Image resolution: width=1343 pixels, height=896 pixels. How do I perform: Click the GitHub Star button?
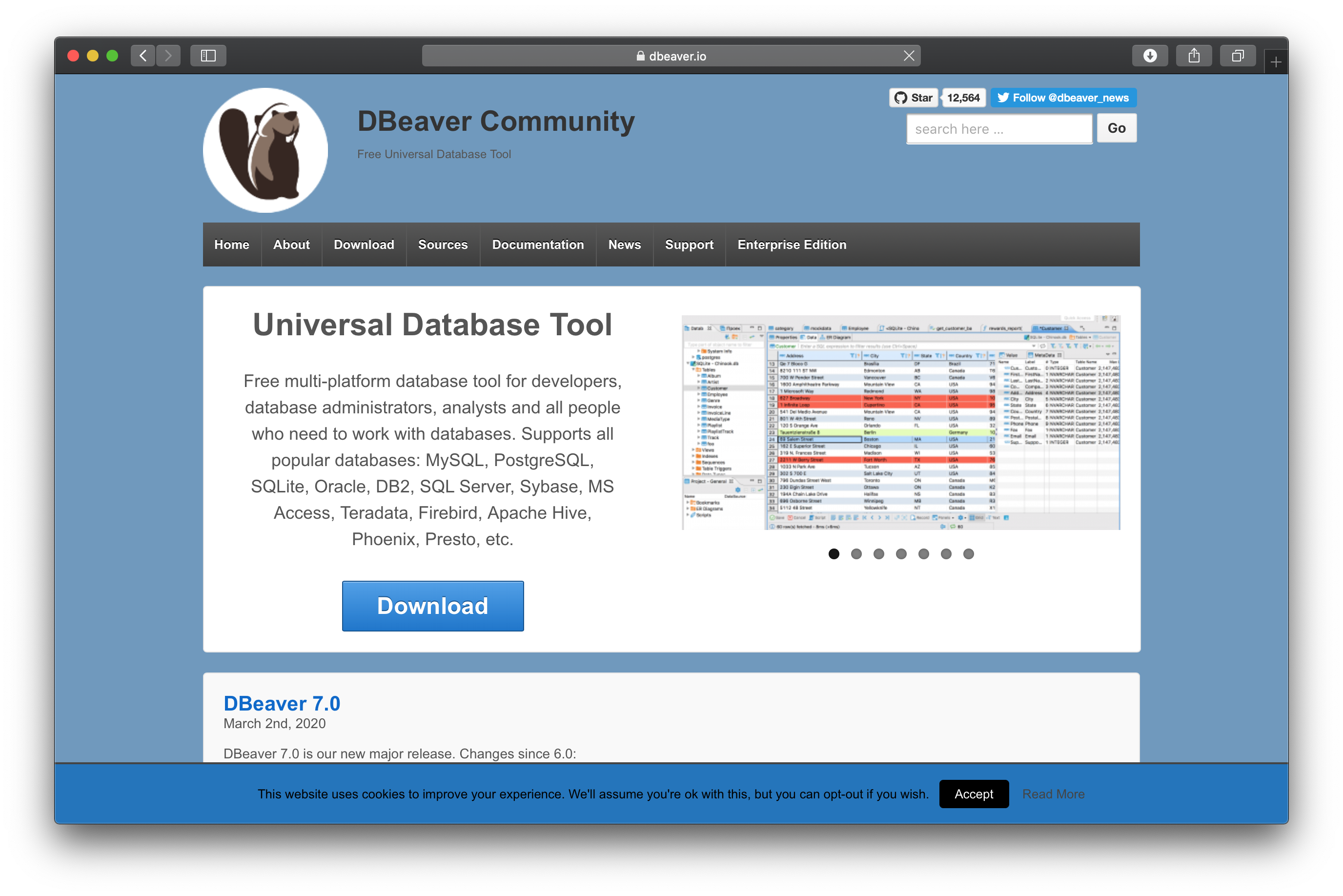914,98
